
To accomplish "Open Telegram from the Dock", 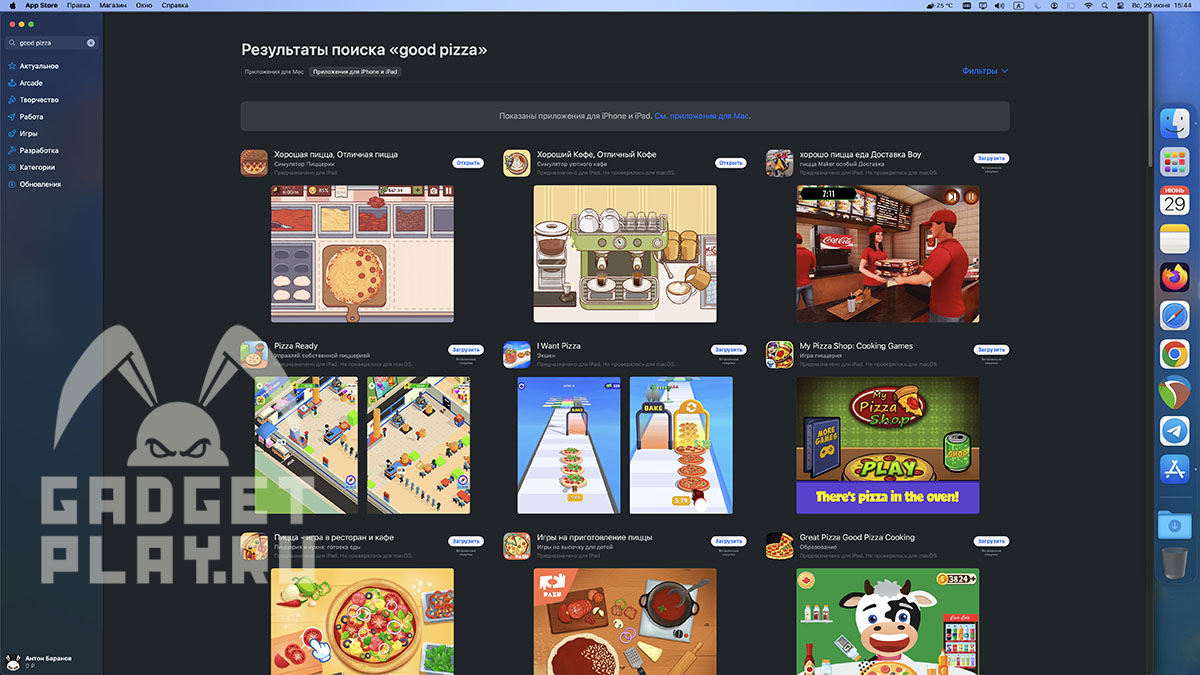I will pyautogui.click(x=1174, y=430).
